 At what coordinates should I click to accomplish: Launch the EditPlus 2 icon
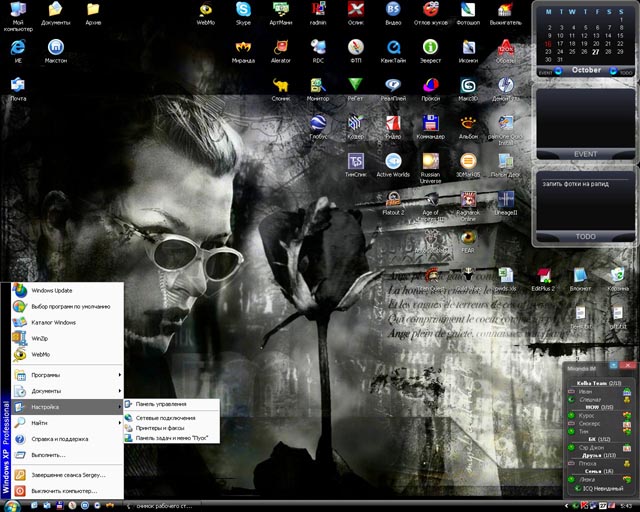tap(543, 280)
